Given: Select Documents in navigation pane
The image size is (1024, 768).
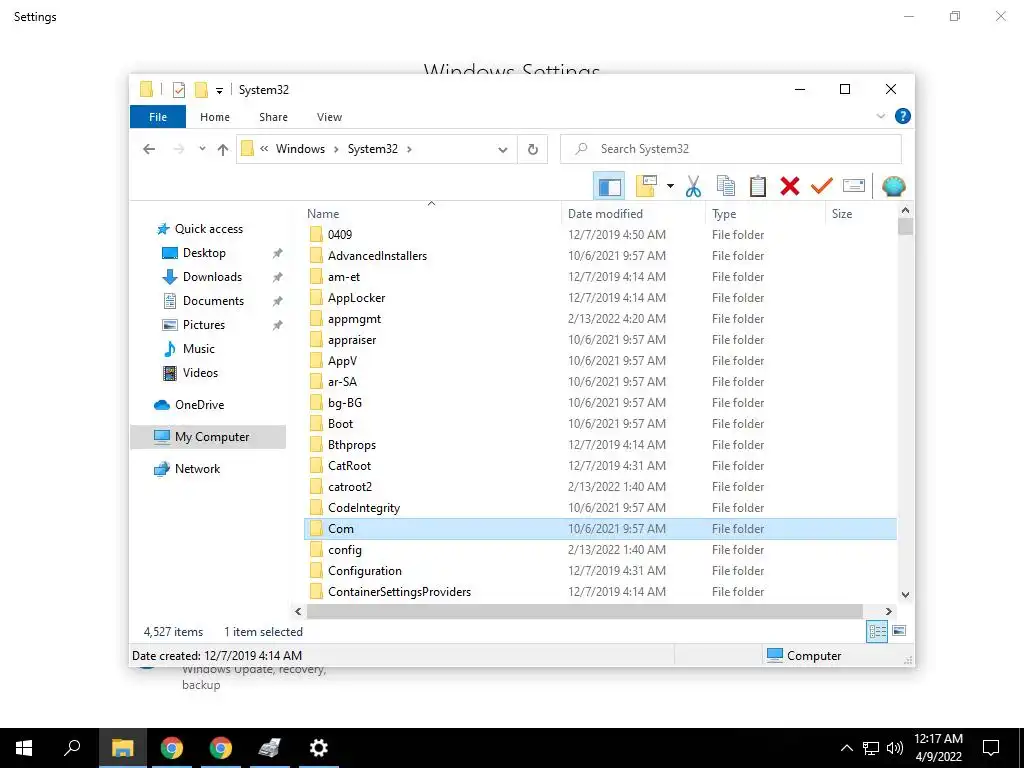Looking at the screenshot, I should click(x=213, y=301).
